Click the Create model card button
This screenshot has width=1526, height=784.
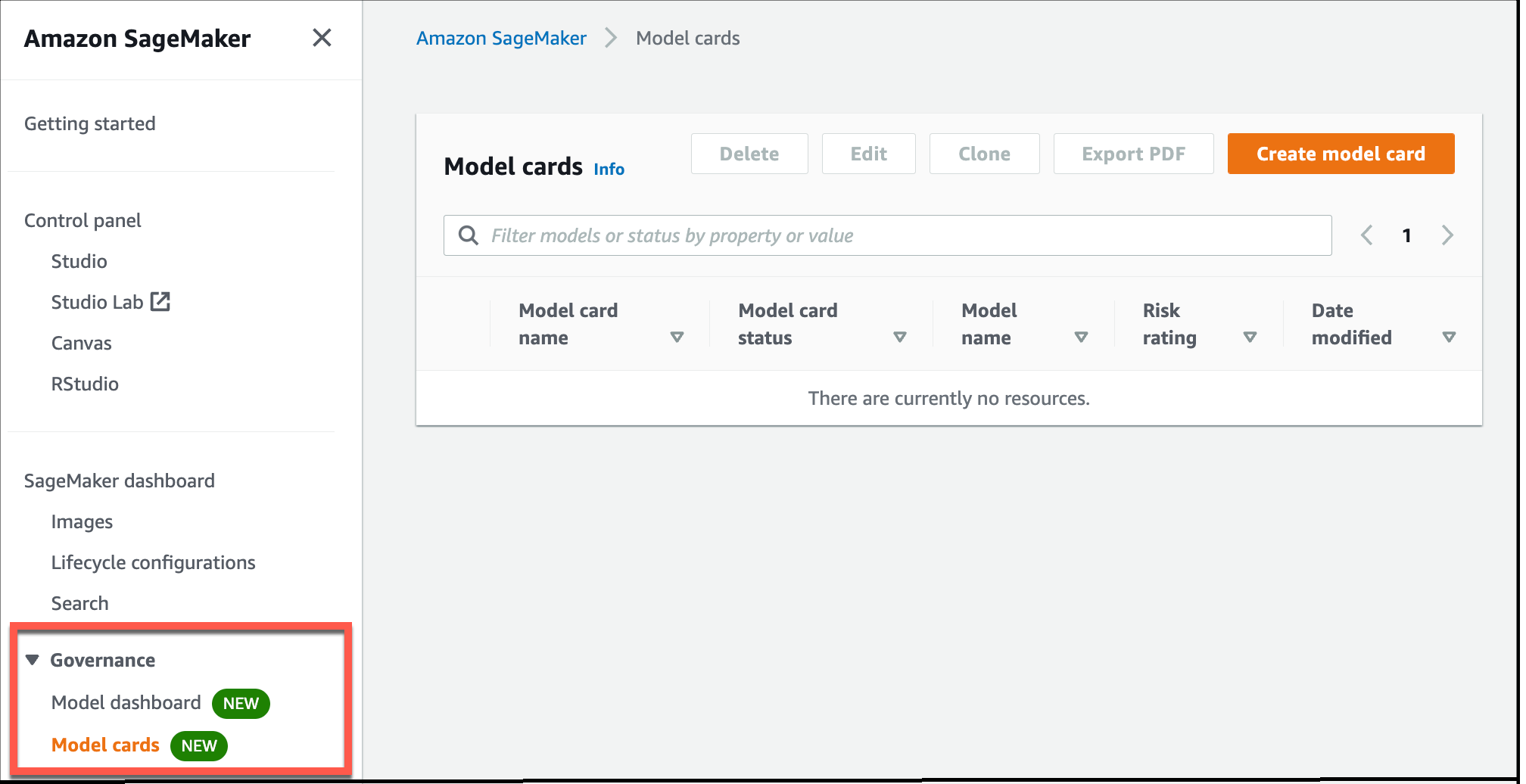pyautogui.click(x=1341, y=154)
